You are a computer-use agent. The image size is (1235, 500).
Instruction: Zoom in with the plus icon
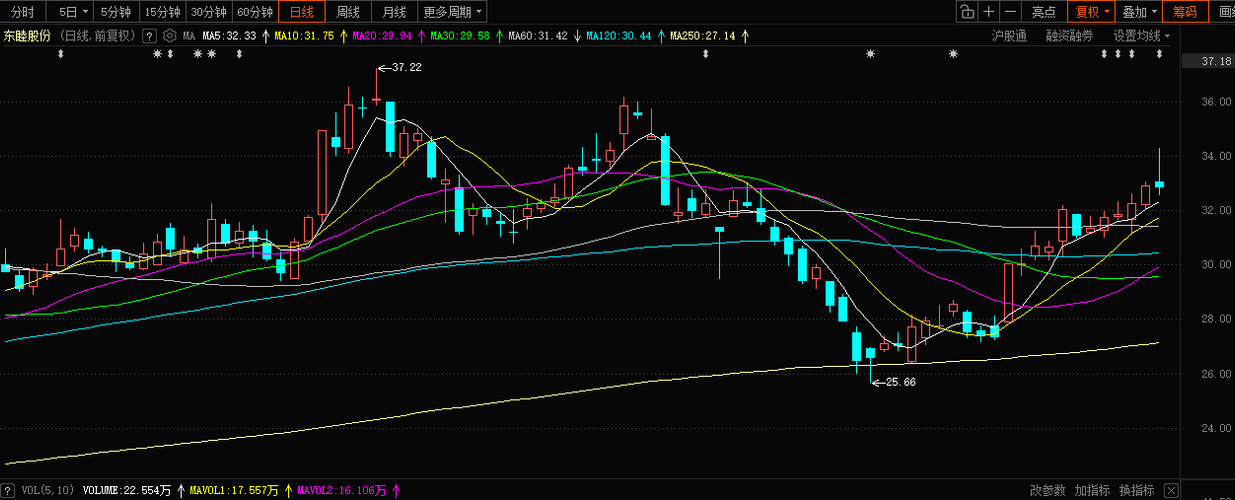pyautogui.click(x=989, y=12)
